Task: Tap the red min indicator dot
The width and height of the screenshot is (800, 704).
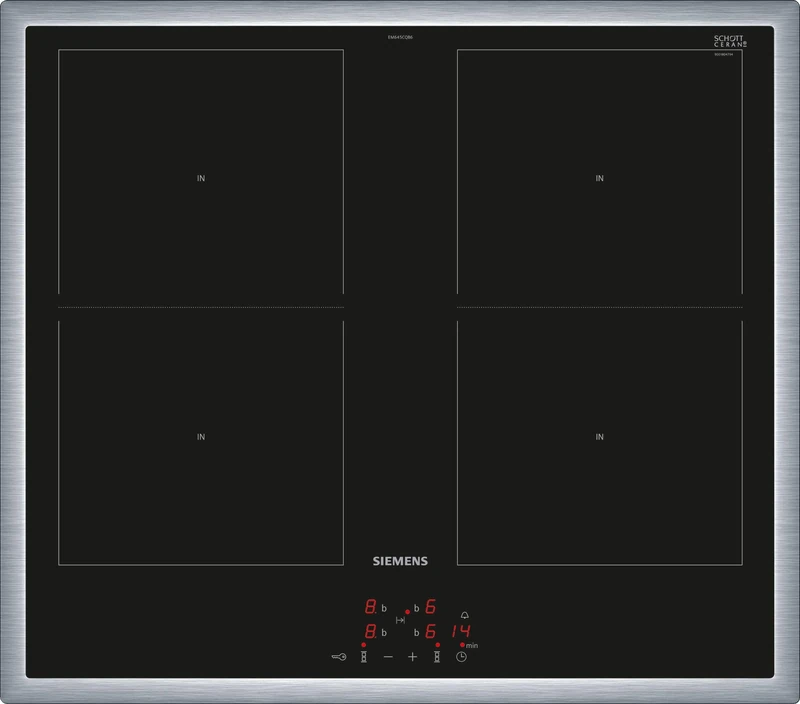Action: (x=462, y=644)
